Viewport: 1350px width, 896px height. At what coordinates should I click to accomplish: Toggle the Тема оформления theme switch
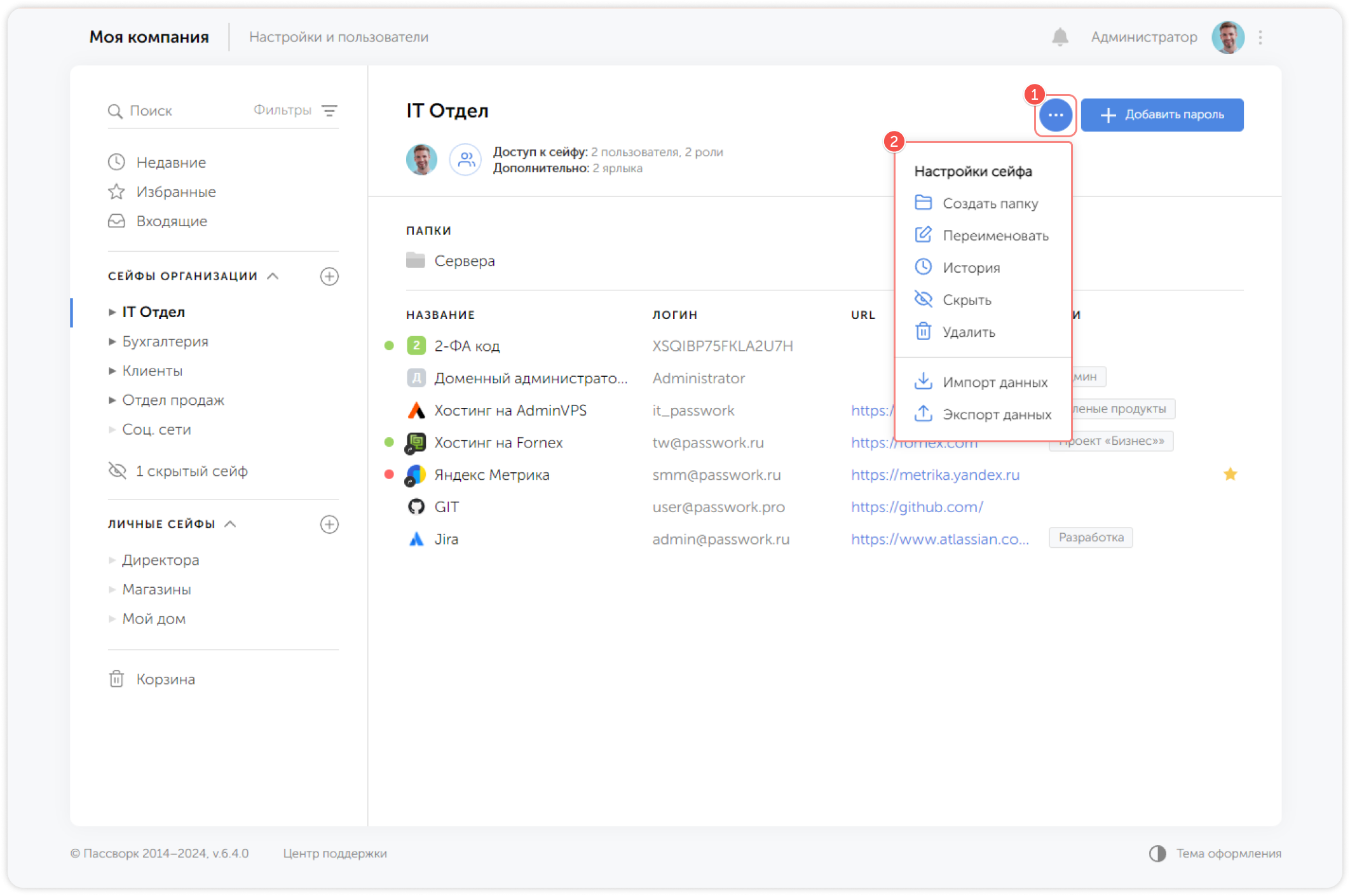(x=1157, y=853)
